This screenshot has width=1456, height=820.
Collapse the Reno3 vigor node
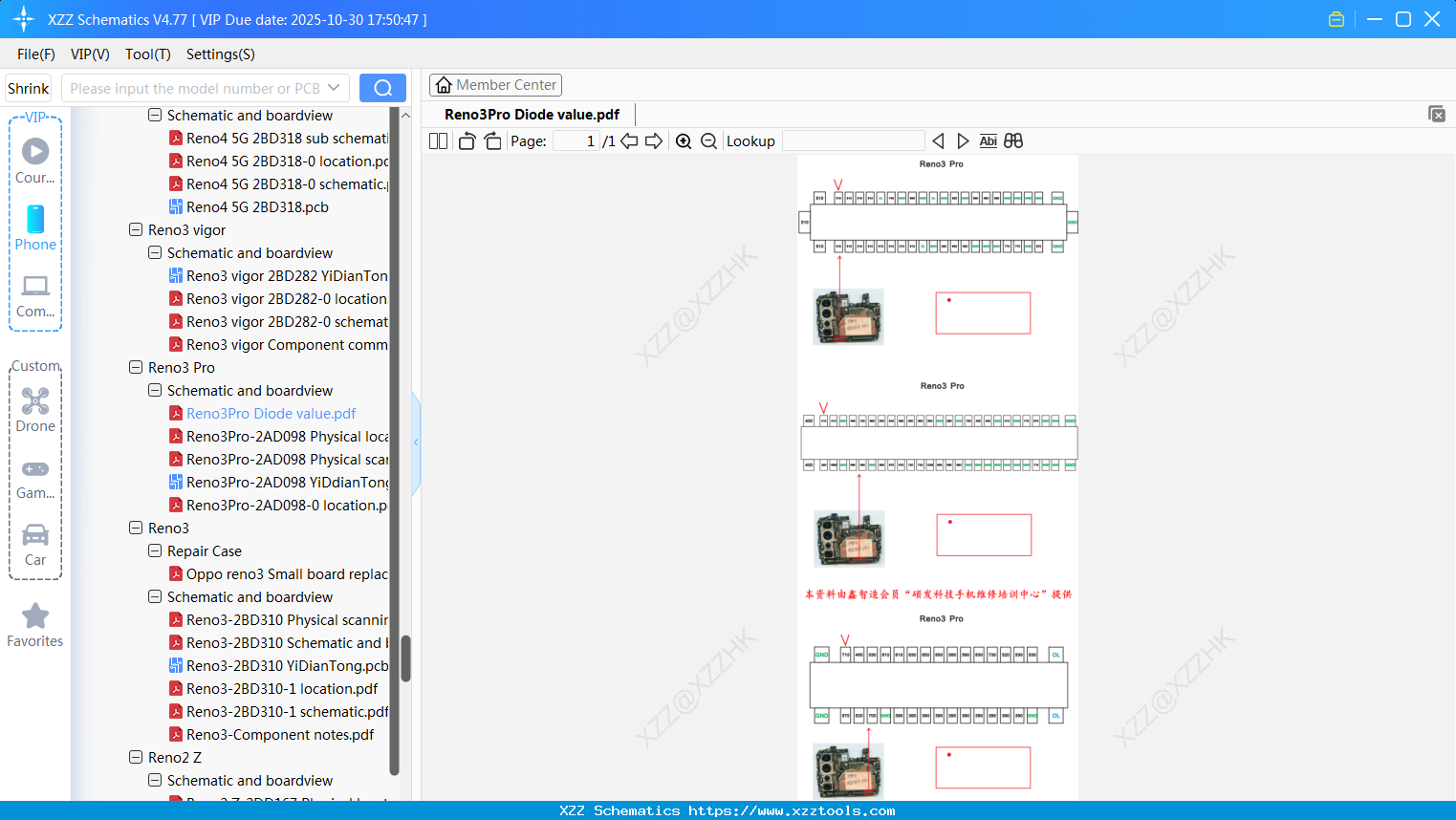tap(136, 229)
